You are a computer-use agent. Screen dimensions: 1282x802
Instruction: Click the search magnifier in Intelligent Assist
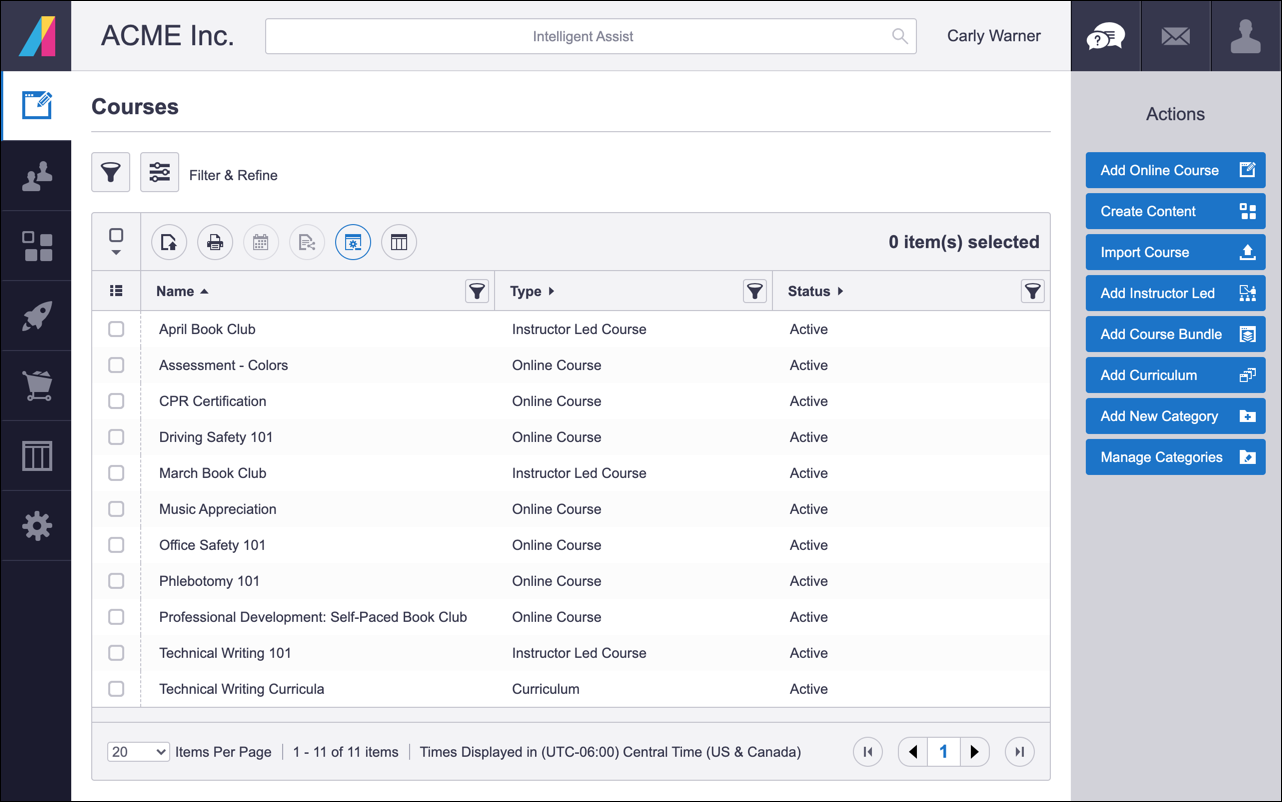point(900,36)
